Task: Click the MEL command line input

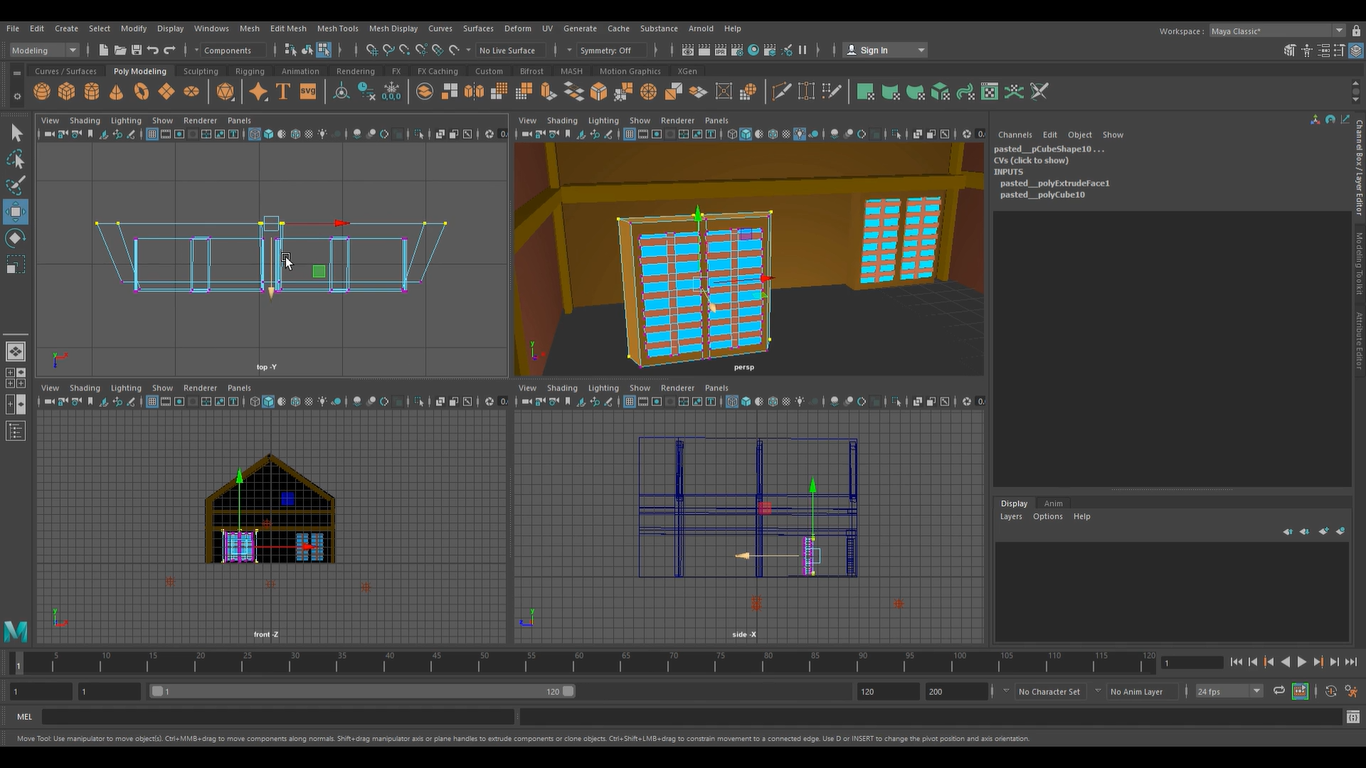Action: (278, 717)
